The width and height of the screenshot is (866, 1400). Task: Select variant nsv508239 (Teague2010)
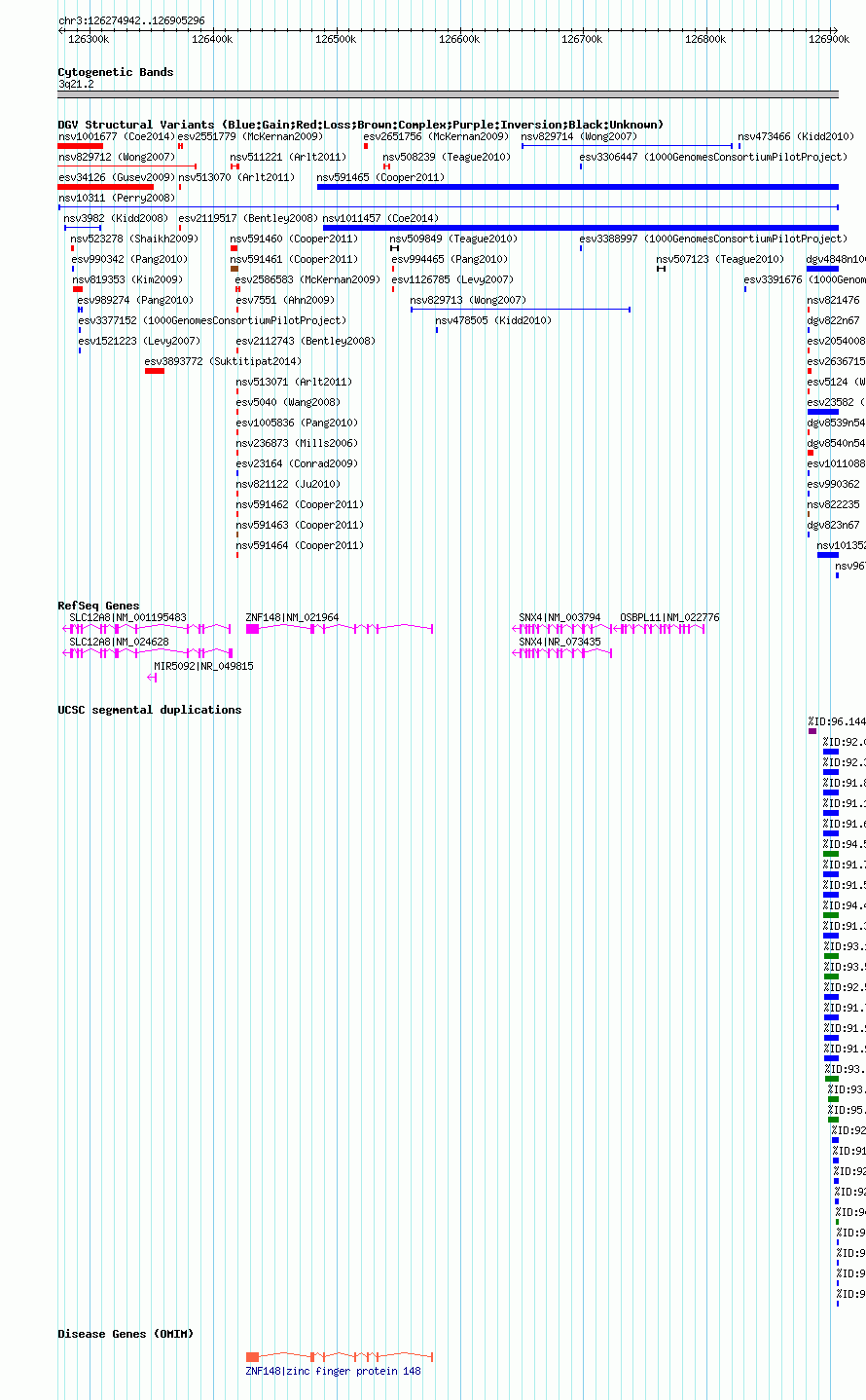446,157
